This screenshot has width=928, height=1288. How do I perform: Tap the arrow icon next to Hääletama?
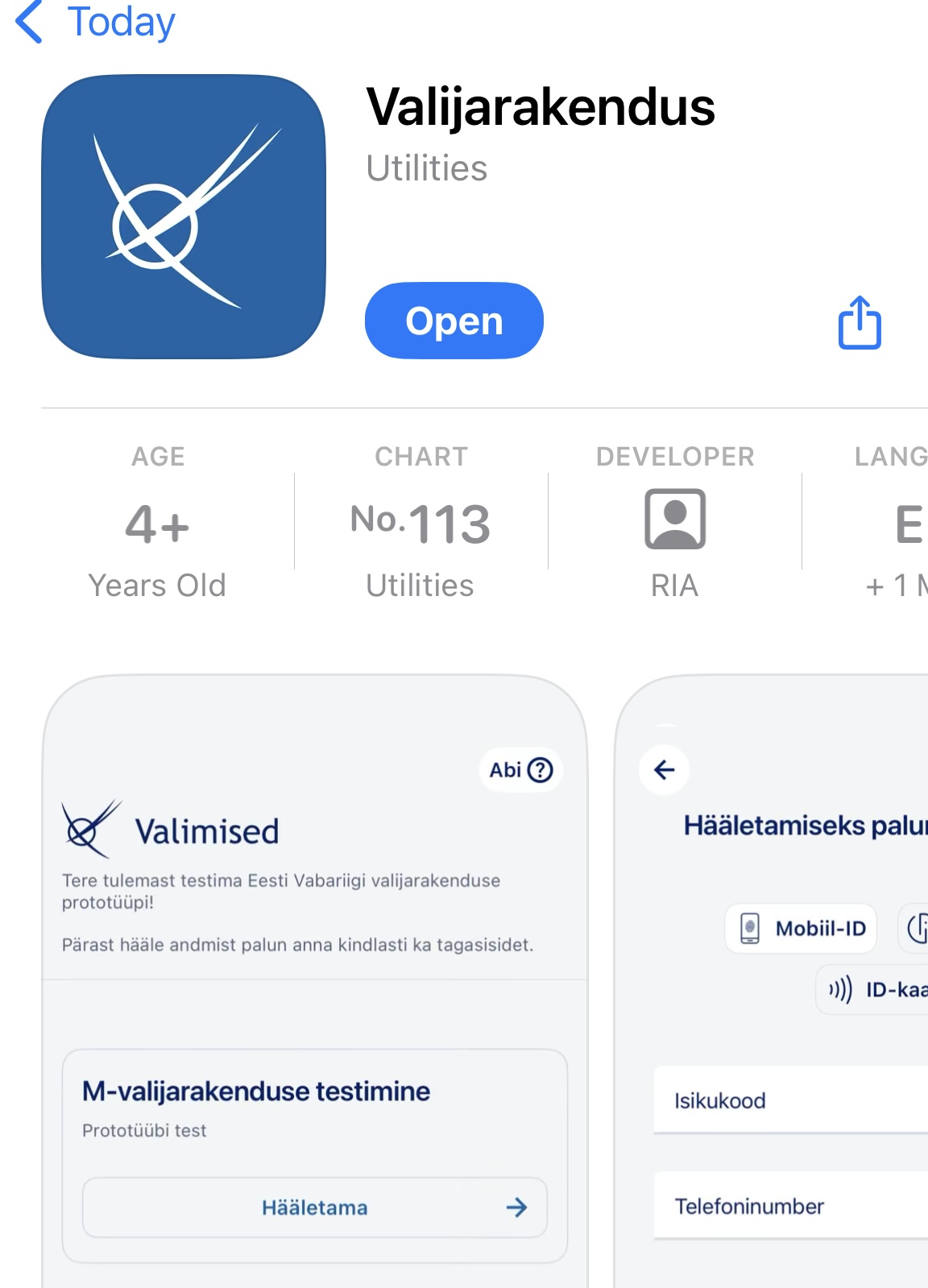point(516,1207)
